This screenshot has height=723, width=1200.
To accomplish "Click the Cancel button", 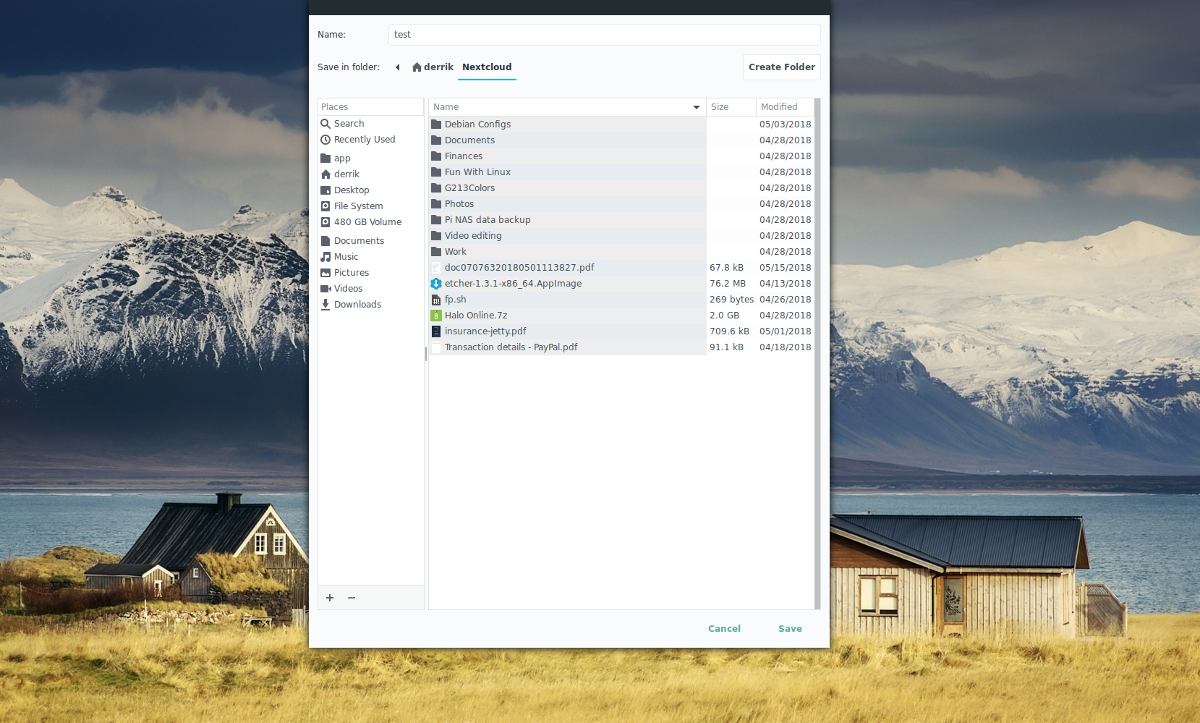I will 724,629.
